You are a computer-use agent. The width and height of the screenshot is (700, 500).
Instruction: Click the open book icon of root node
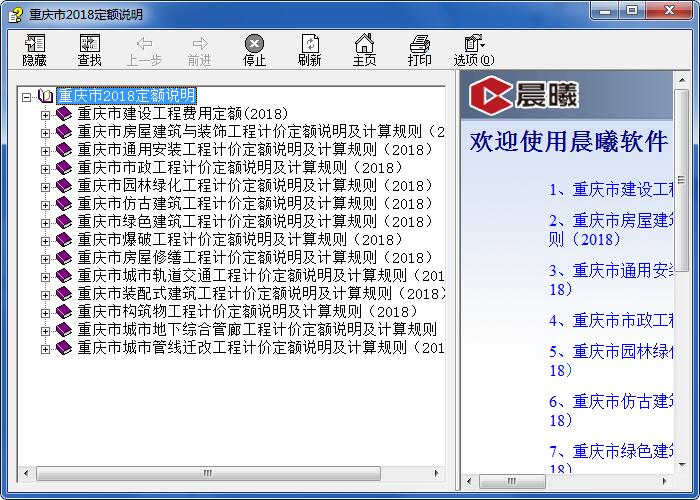45,96
